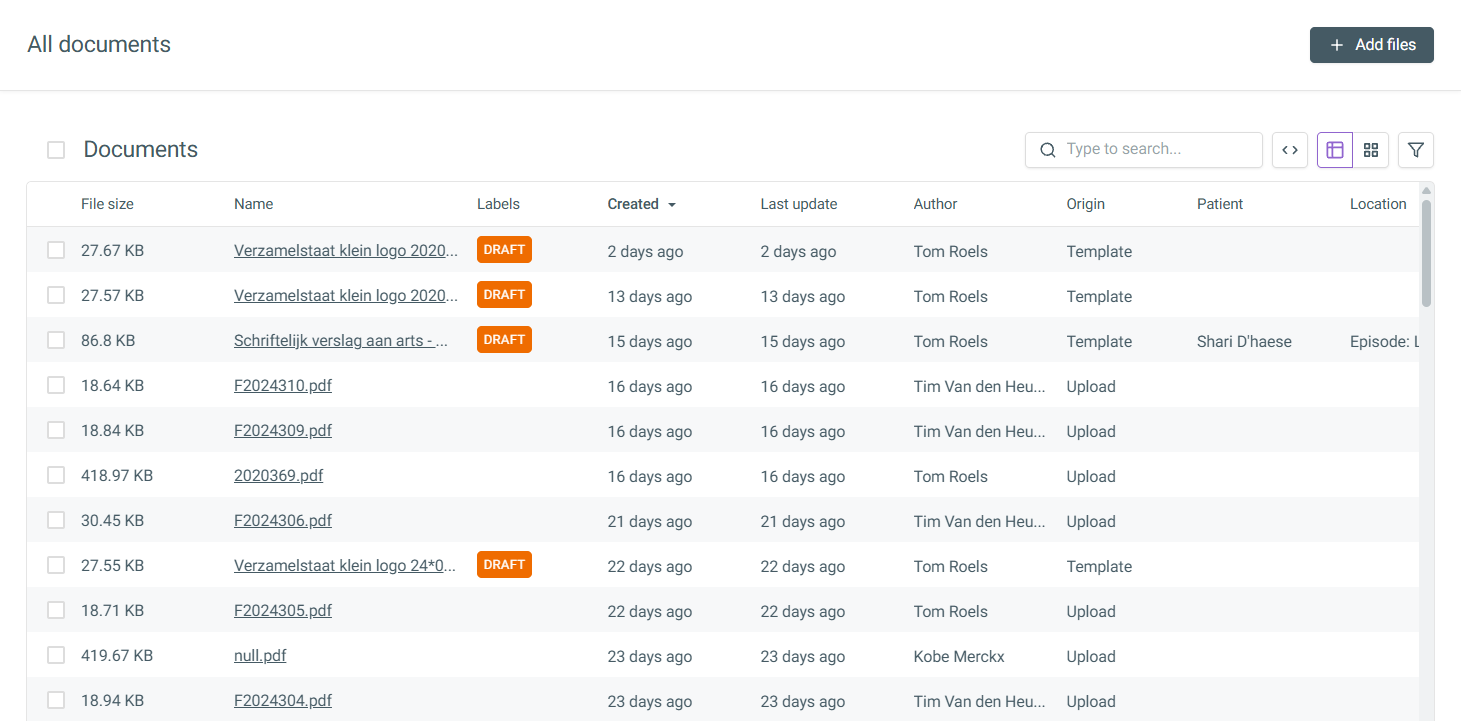Screen dimensions: 1461x721
Task: Check the box for F2024310.pdf
Action: (x=56, y=386)
